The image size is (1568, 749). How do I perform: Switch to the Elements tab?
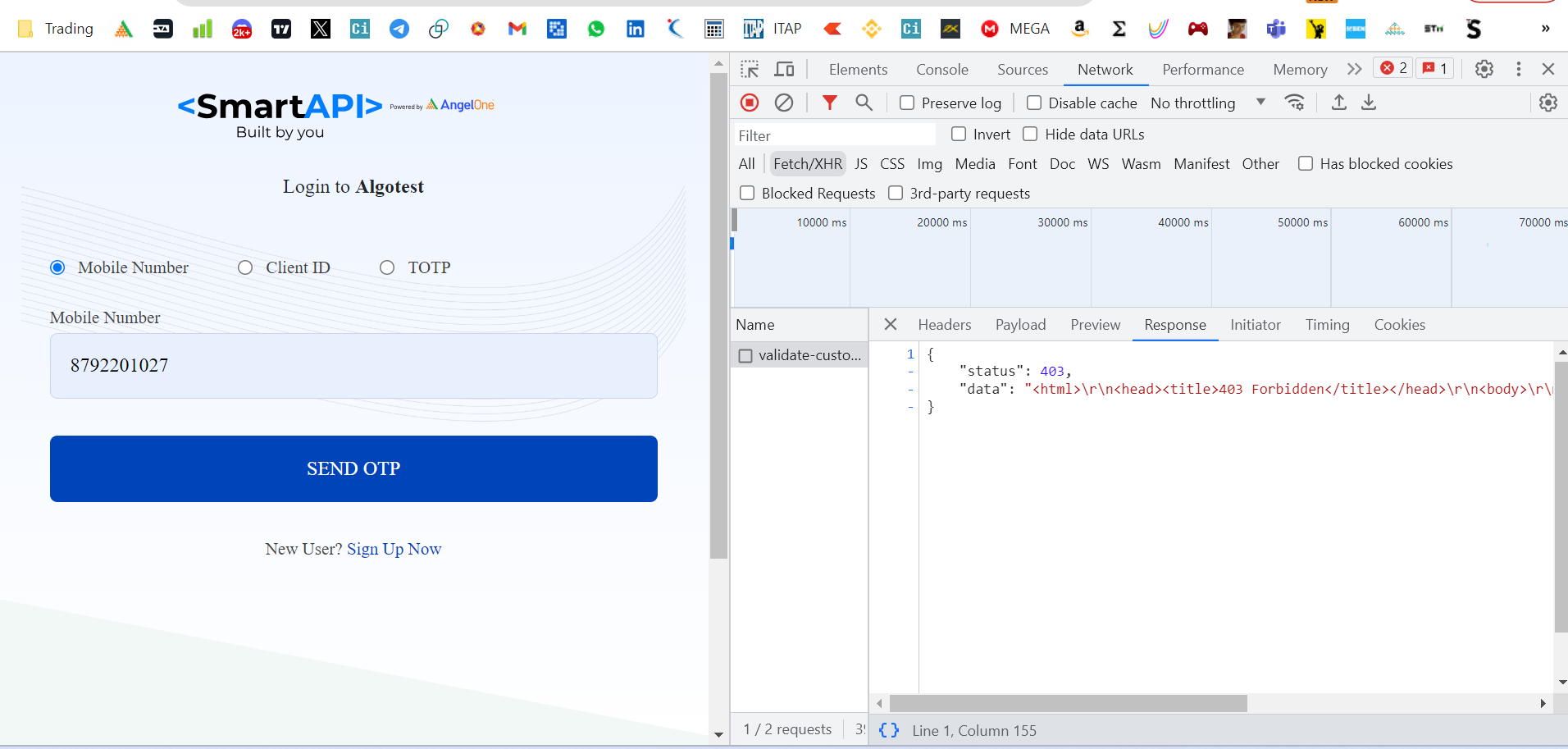[858, 70]
